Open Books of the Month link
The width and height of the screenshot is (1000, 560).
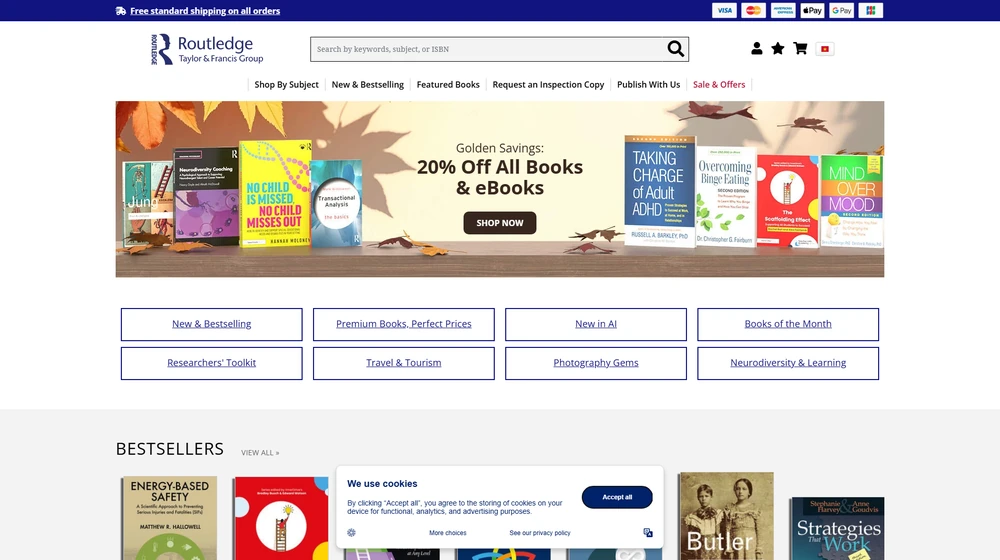click(x=788, y=324)
